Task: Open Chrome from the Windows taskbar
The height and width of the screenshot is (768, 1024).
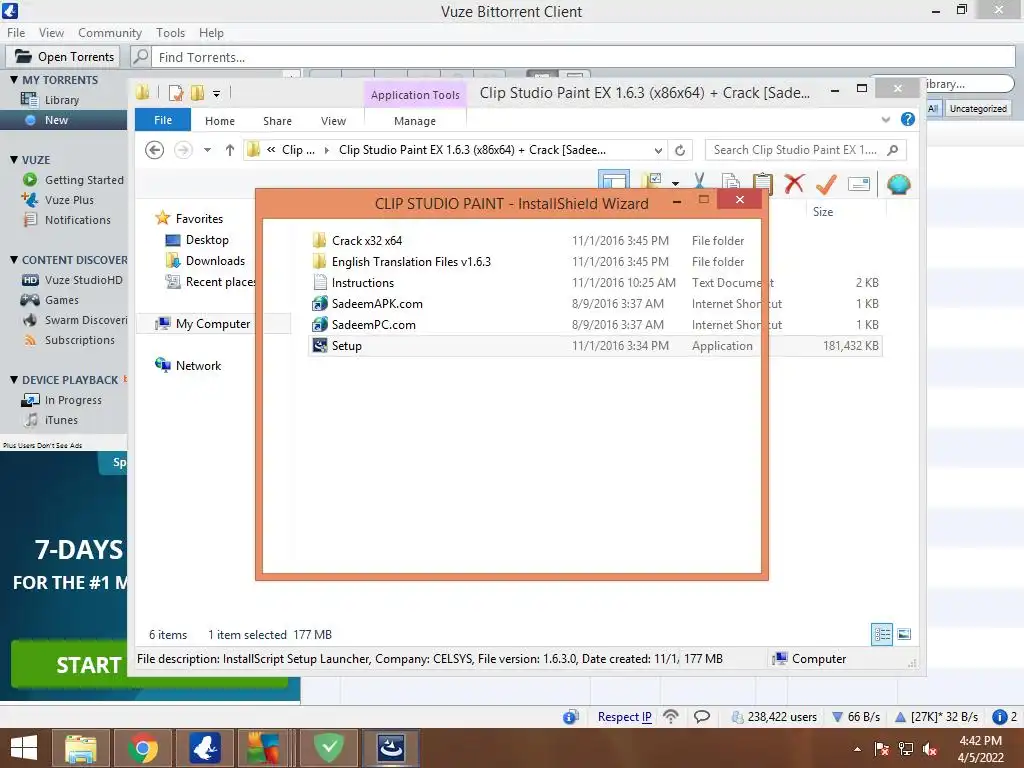Action: pyautogui.click(x=143, y=748)
